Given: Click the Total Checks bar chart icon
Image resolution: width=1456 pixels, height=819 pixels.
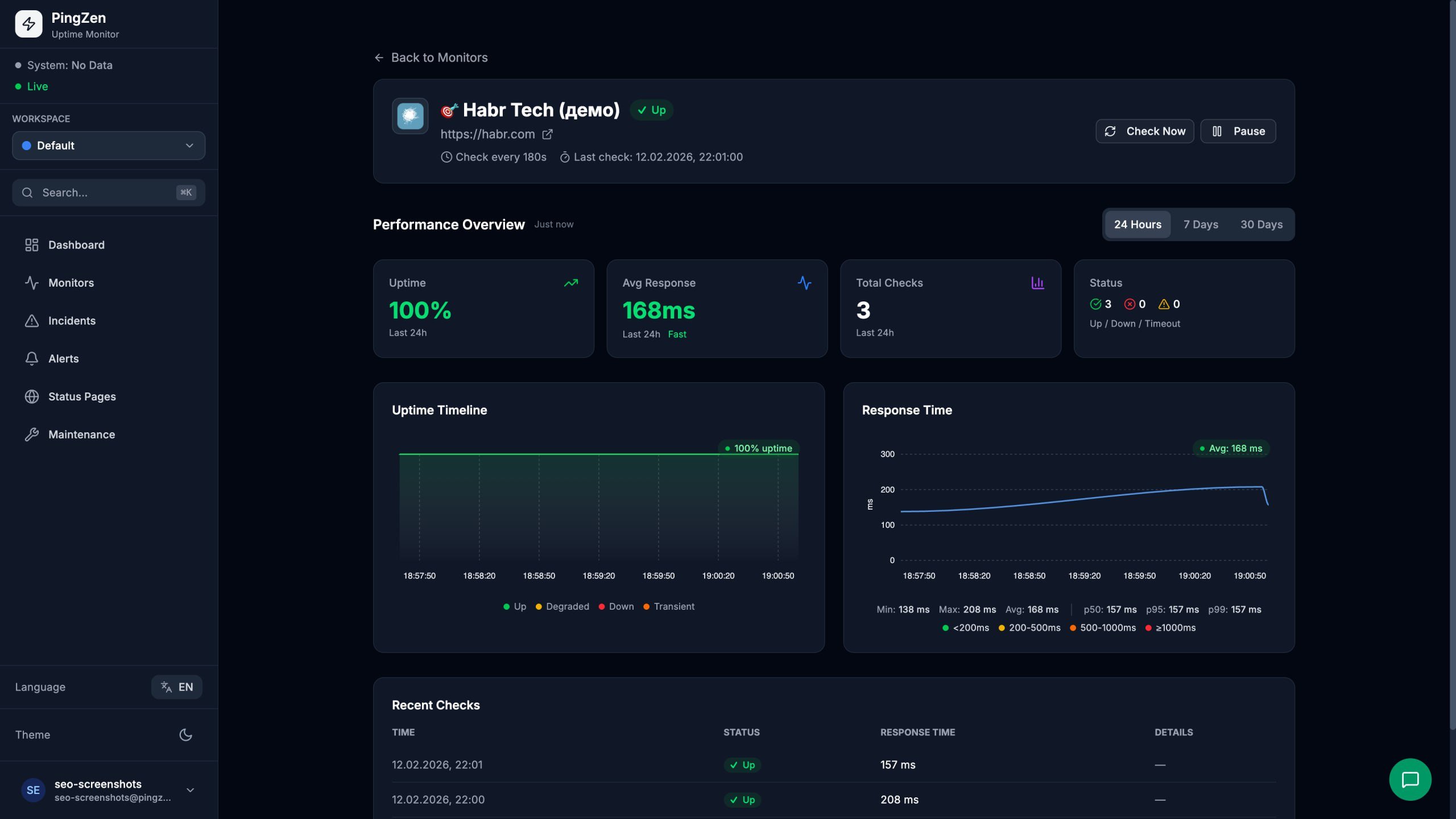Looking at the screenshot, I should [1037, 283].
